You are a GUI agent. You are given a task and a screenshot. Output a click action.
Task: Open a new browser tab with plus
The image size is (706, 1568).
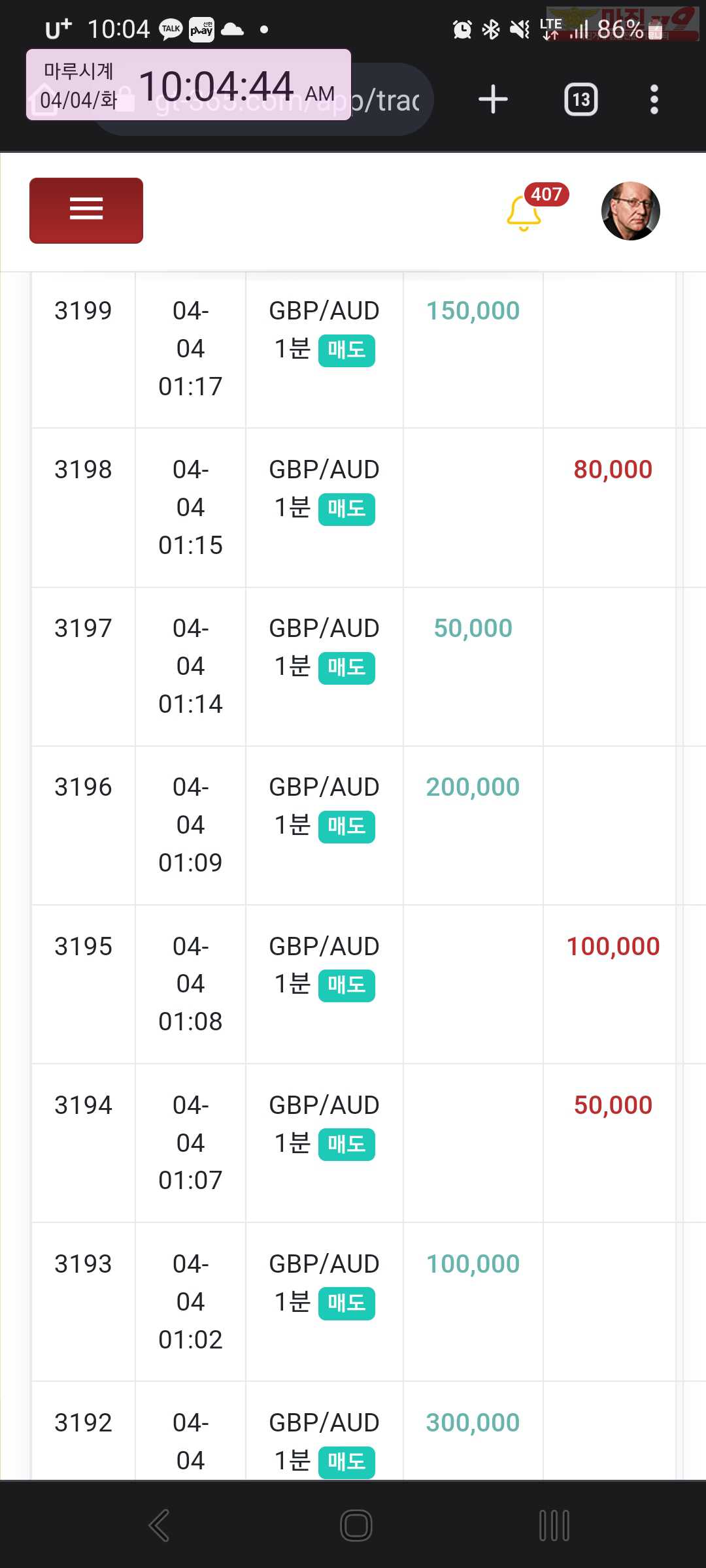493,99
